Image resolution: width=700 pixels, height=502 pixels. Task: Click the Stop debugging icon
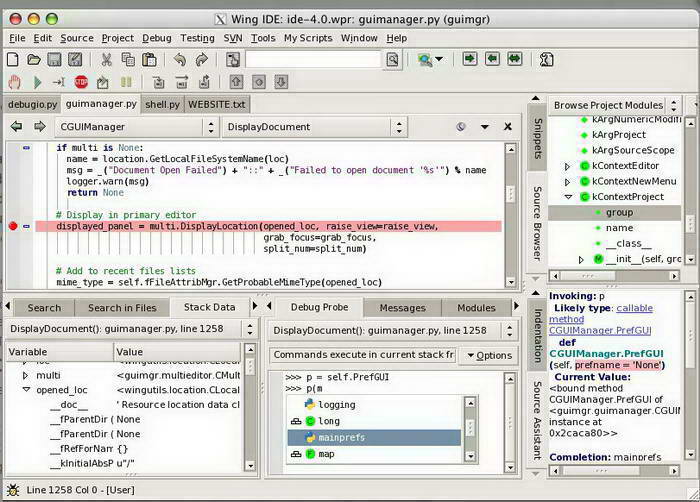81,82
